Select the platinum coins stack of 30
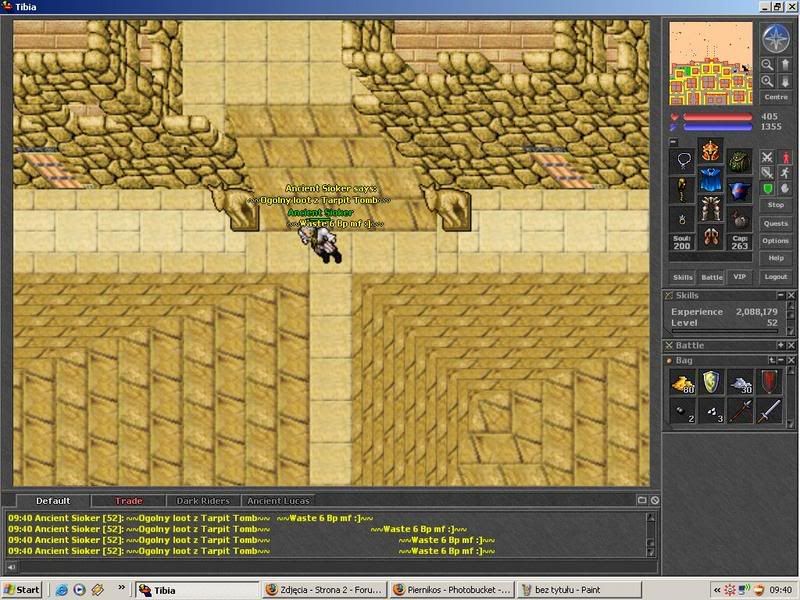The width and height of the screenshot is (800, 600). point(740,383)
